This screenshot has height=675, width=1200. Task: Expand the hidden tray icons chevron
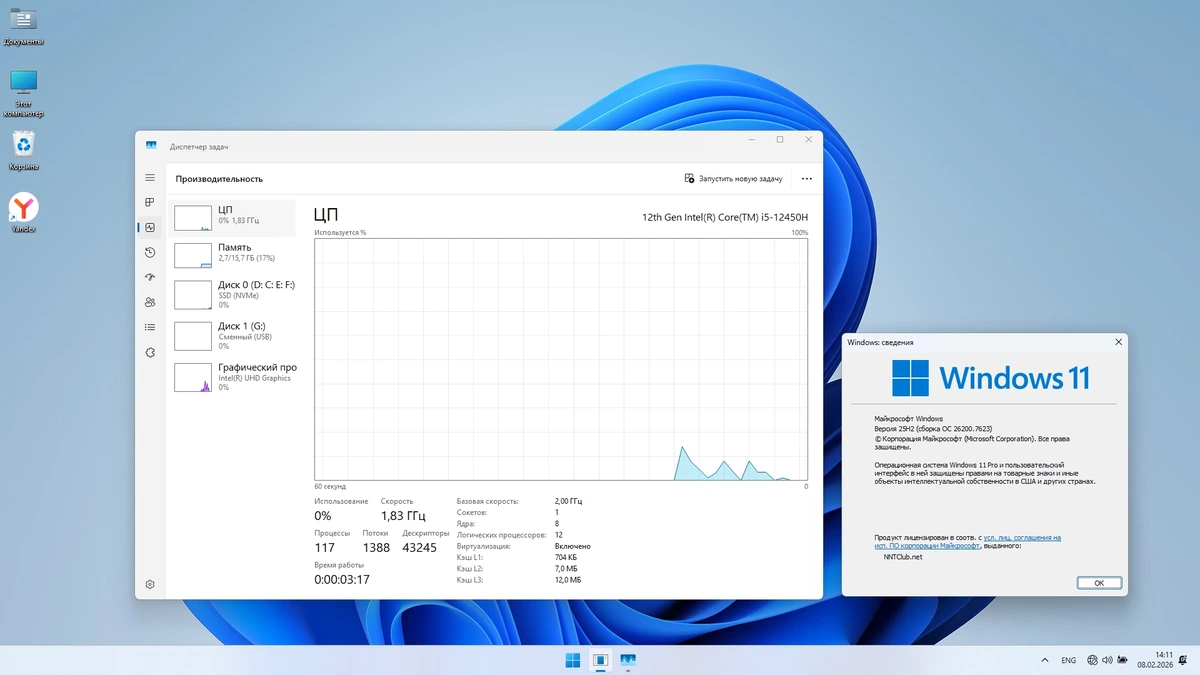pos(1045,660)
